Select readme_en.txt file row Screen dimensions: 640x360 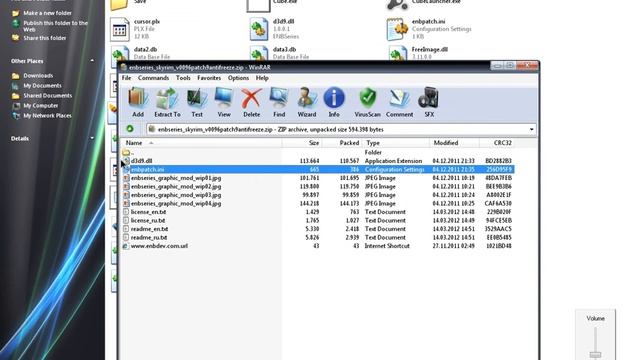click(318, 229)
